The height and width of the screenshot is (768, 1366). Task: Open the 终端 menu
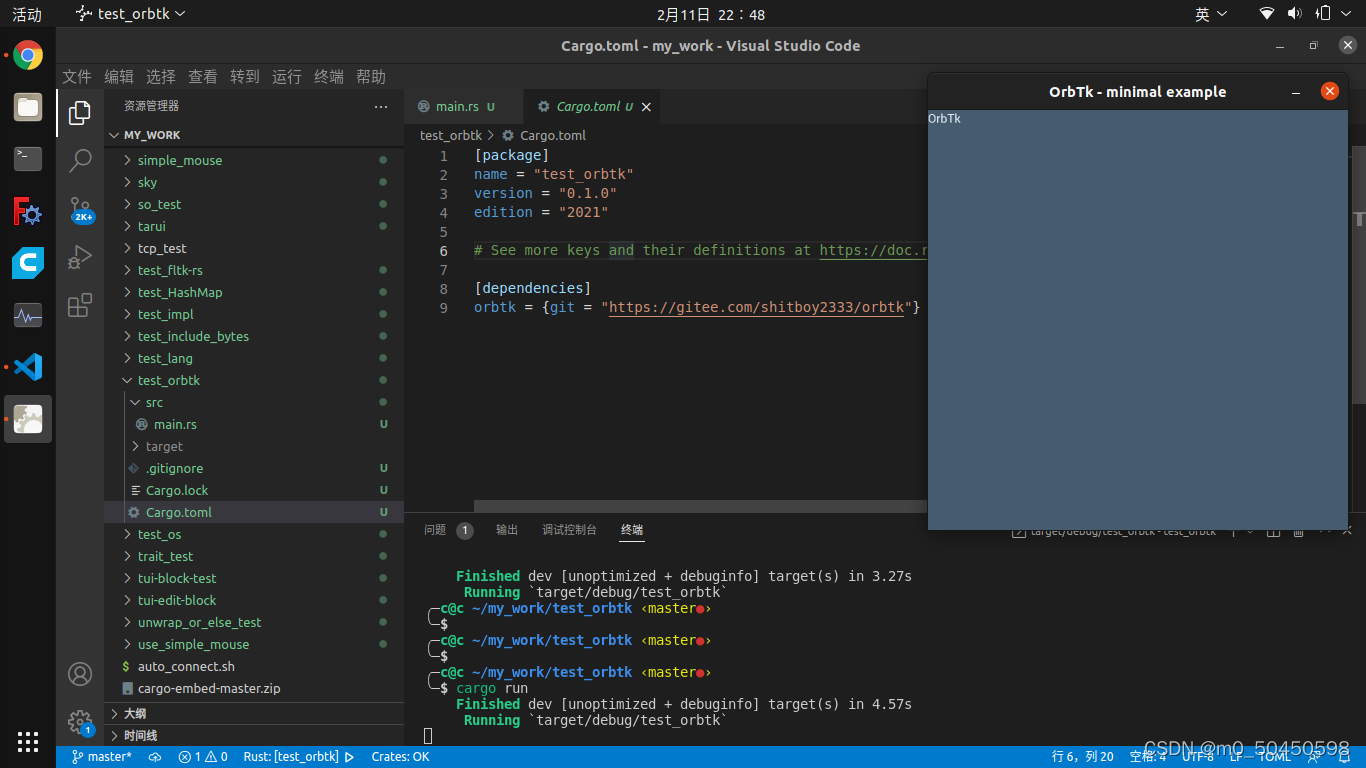(x=329, y=77)
